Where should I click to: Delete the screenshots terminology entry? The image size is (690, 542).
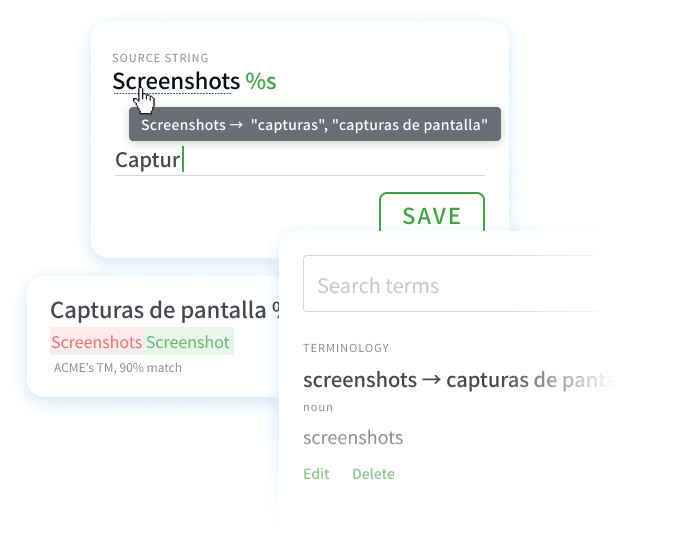pyautogui.click(x=373, y=474)
